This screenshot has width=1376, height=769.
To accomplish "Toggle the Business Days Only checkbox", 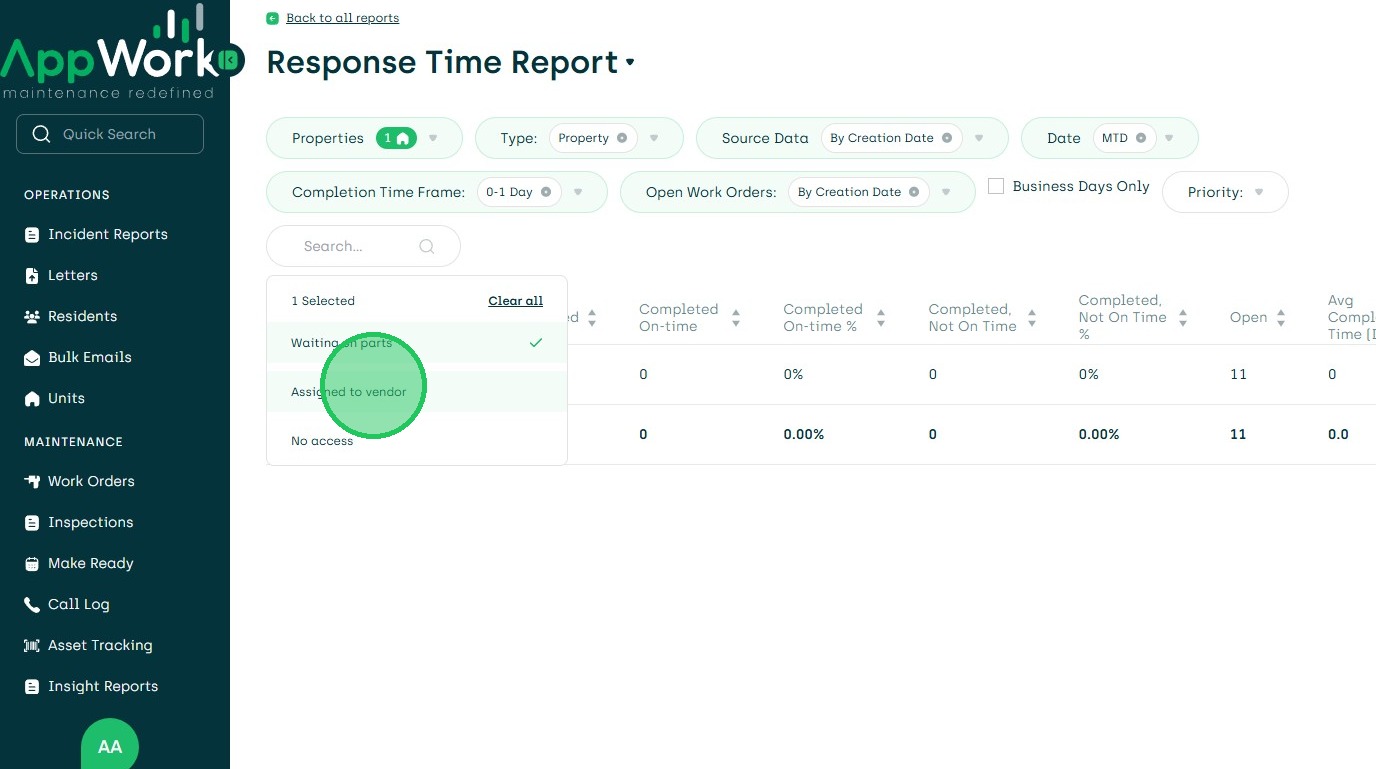I will pyautogui.click(x=996, y=186).
